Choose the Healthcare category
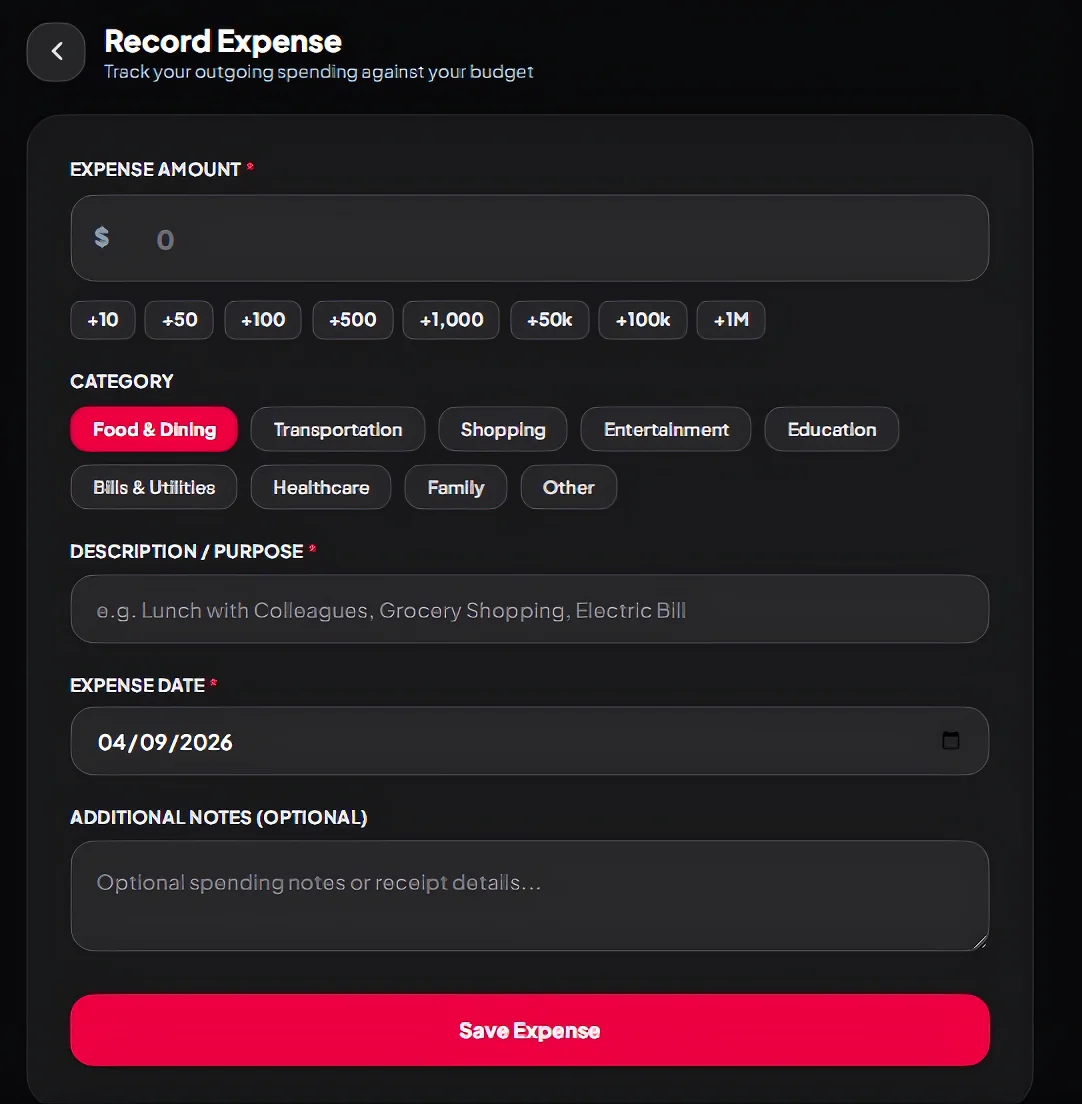1082x1104 pixels. pos(321,487)
